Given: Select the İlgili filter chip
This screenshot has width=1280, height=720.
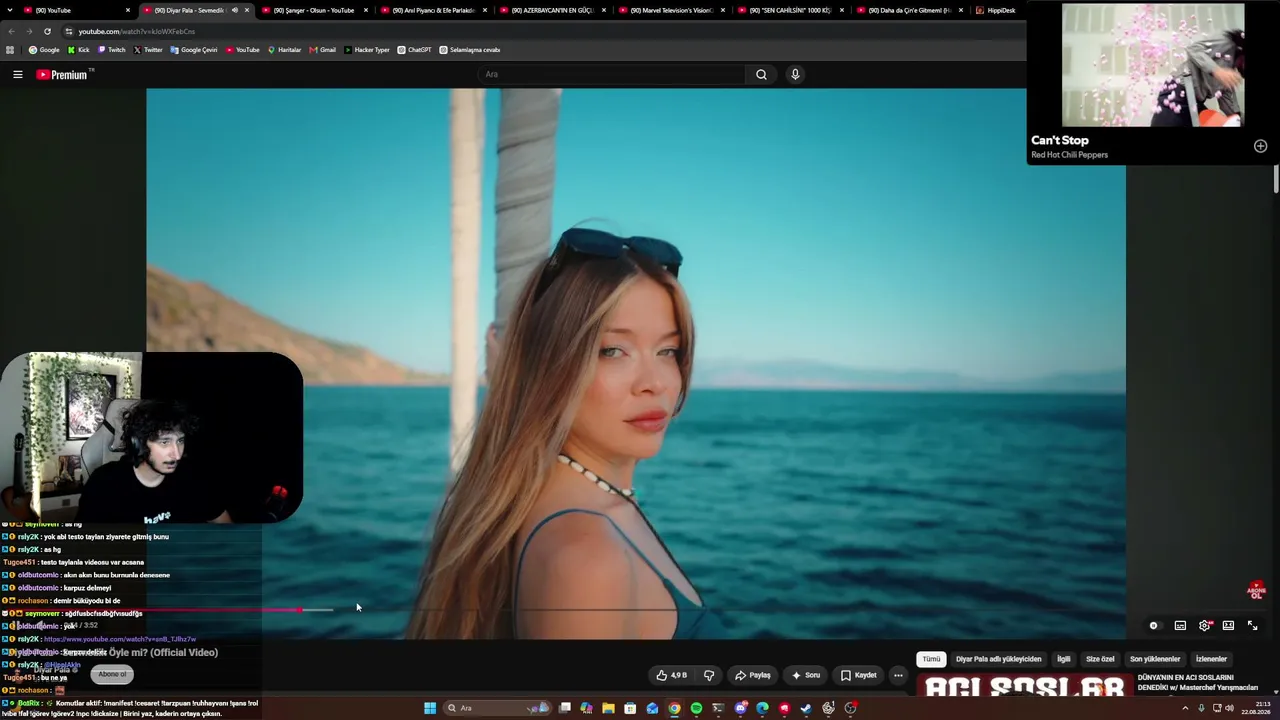Looking at the screenshot, I should (1064, 659).
